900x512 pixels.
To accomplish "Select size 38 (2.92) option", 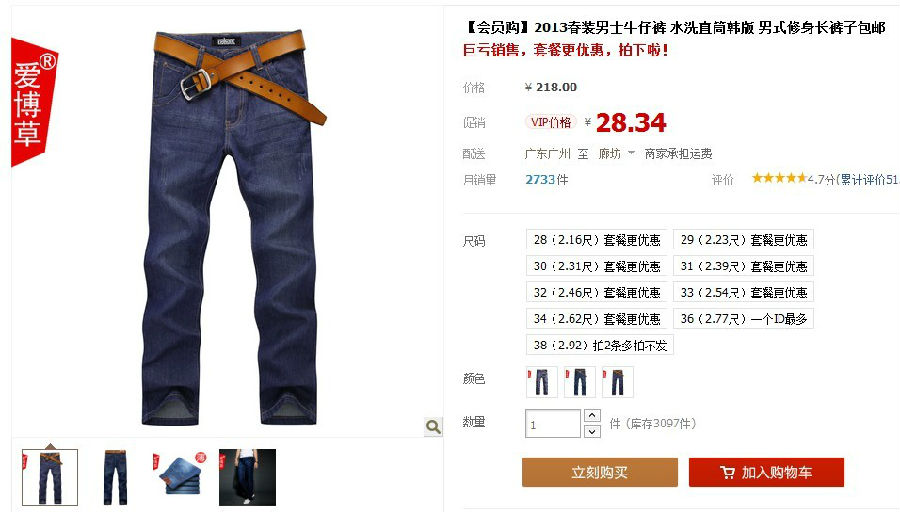I will pyautogui.click(x=600, y=345).
